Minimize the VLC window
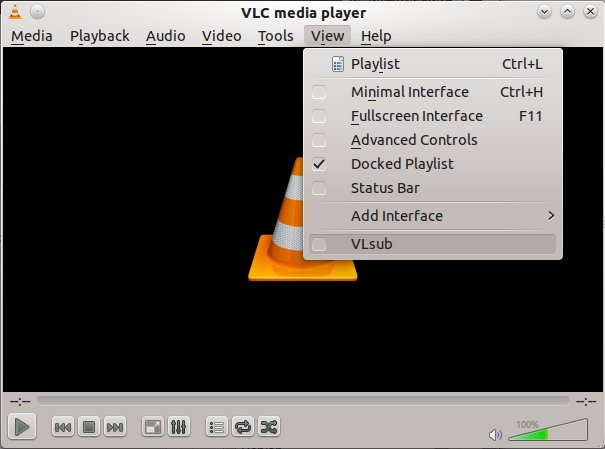 point(544,12)
